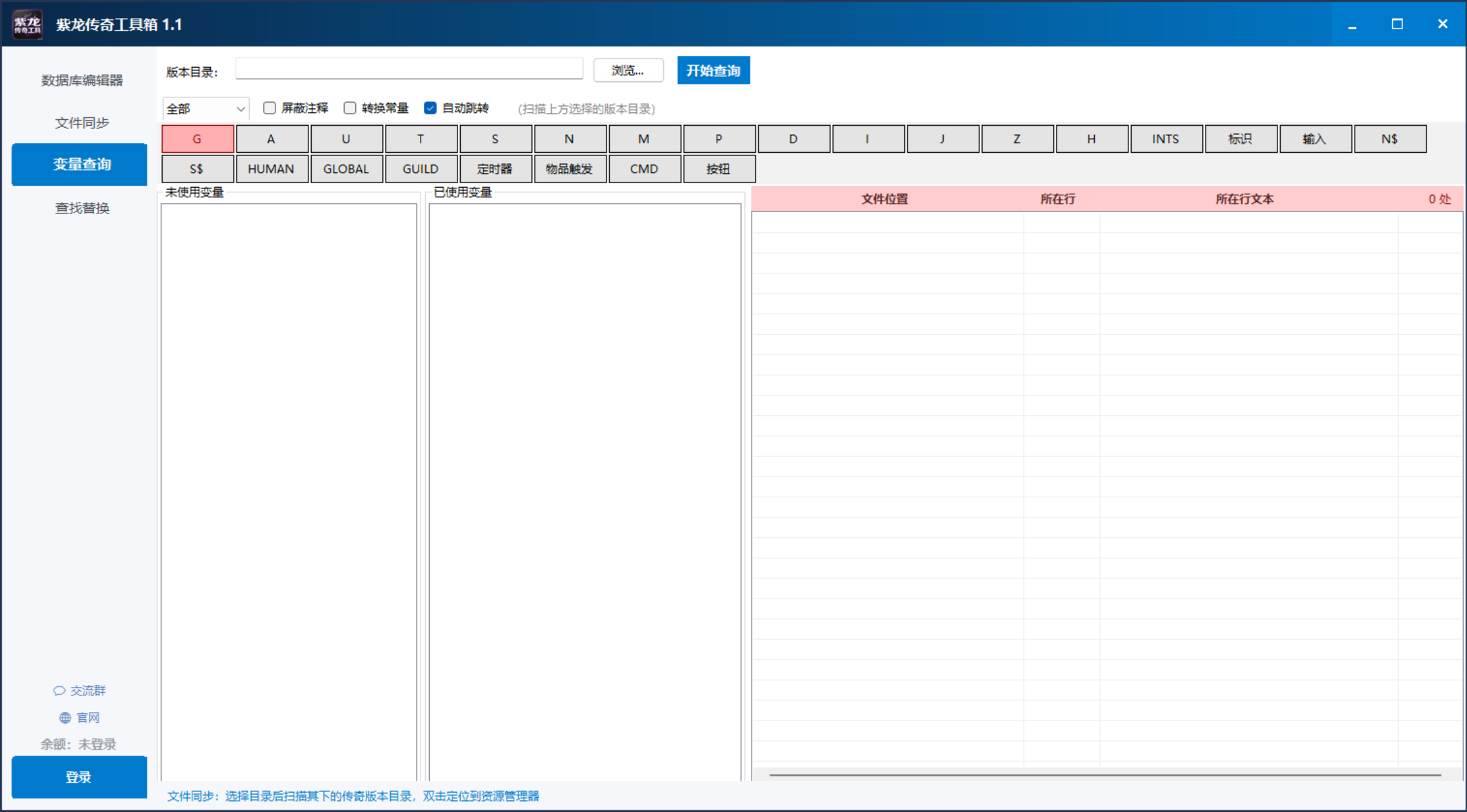Click the 浏览... button
This screenshot has height=812, width=1467.
click(628, 70)
